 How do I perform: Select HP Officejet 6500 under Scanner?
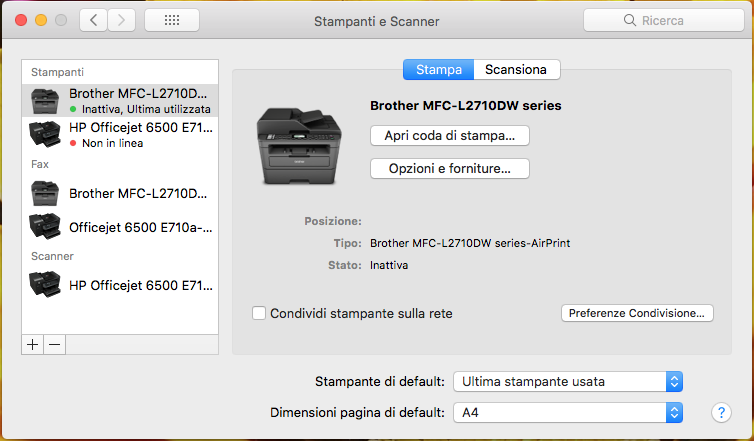(120, 285)
